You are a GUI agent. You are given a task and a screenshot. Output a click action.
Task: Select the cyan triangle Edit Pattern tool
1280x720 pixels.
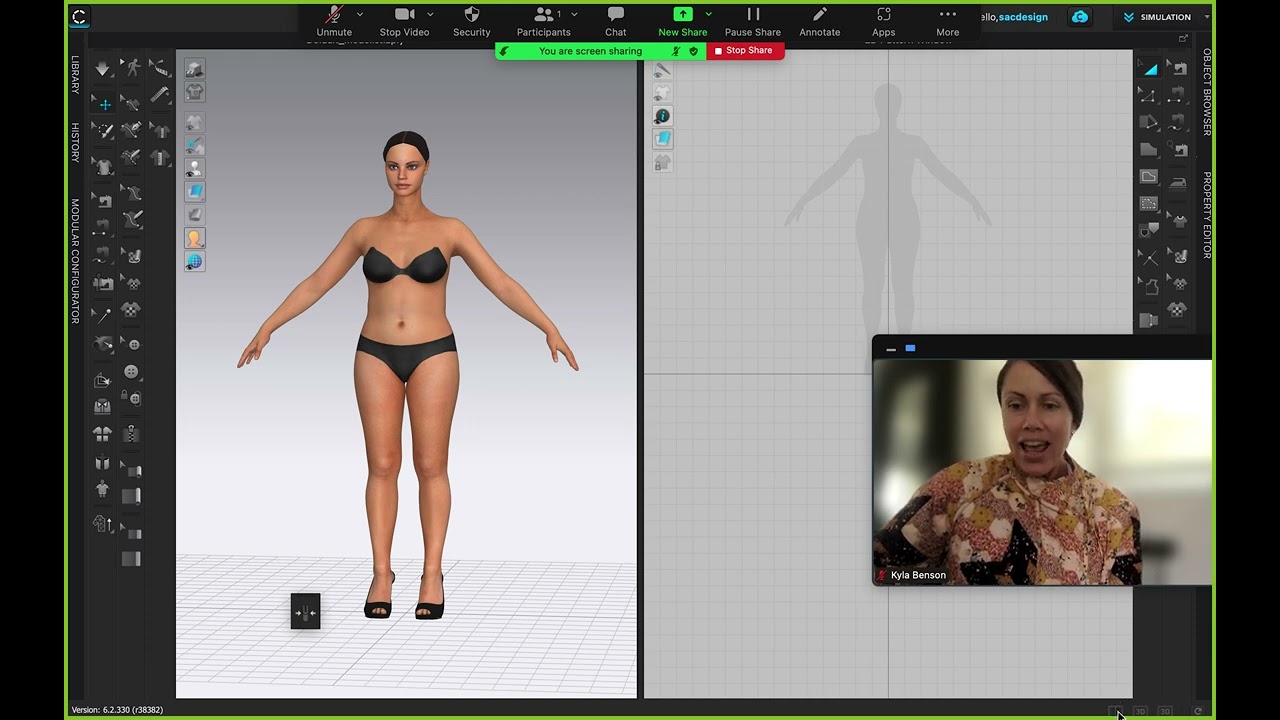(x=1150, y=69)
